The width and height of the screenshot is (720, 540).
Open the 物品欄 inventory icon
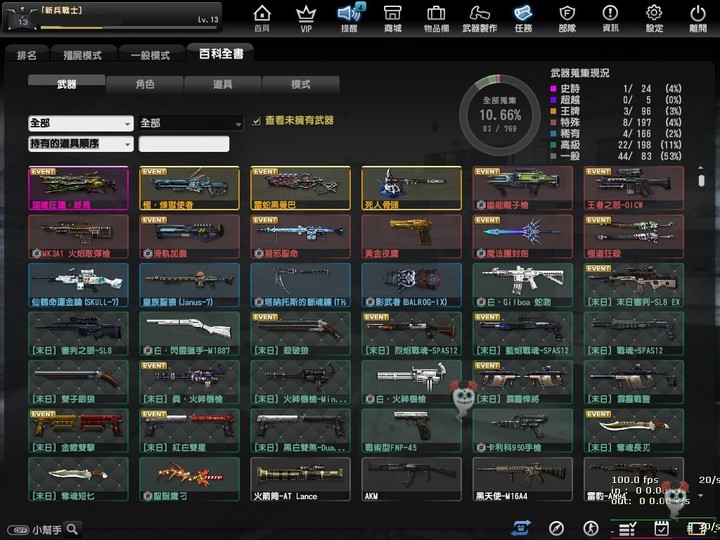[436, 17]
